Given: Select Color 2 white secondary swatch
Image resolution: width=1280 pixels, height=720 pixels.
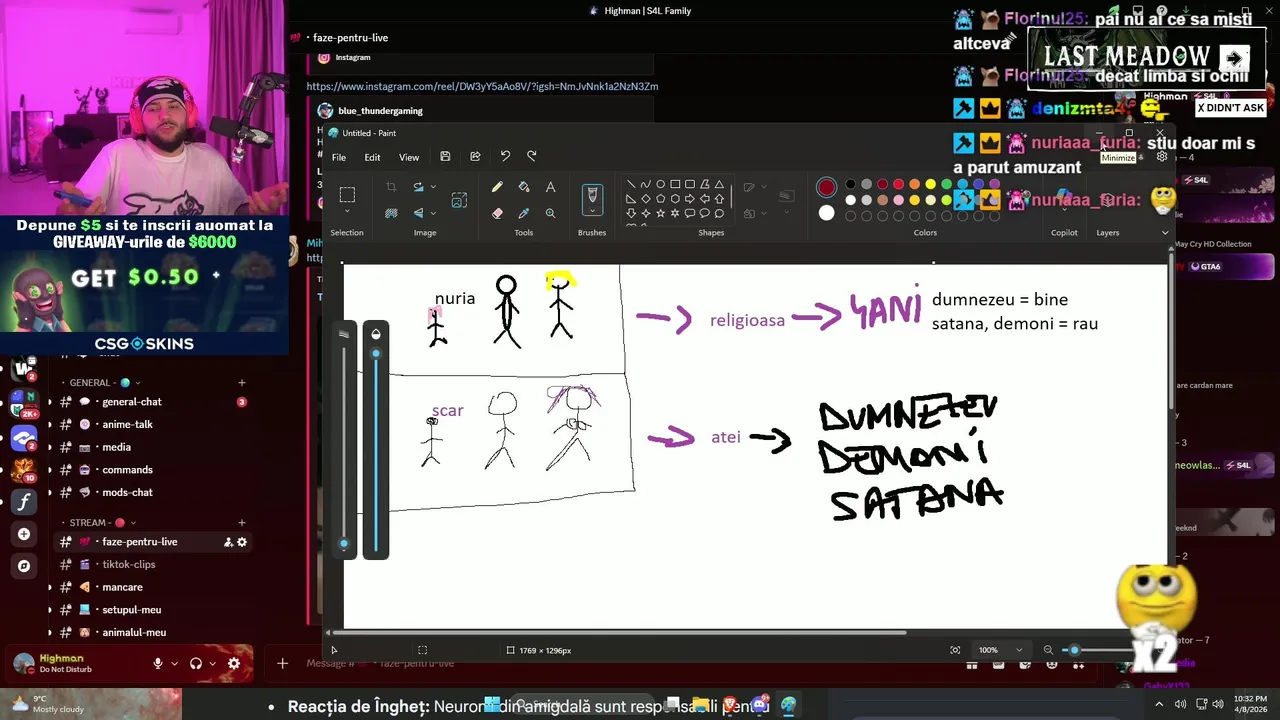Looking at the screenshot, I should [826, 212].
